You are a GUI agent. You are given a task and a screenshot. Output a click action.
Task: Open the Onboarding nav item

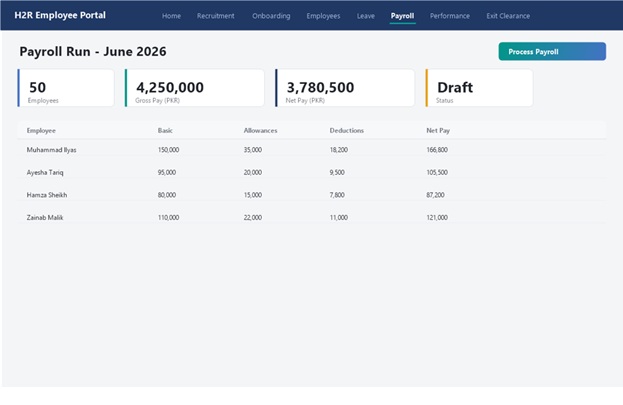271,16
